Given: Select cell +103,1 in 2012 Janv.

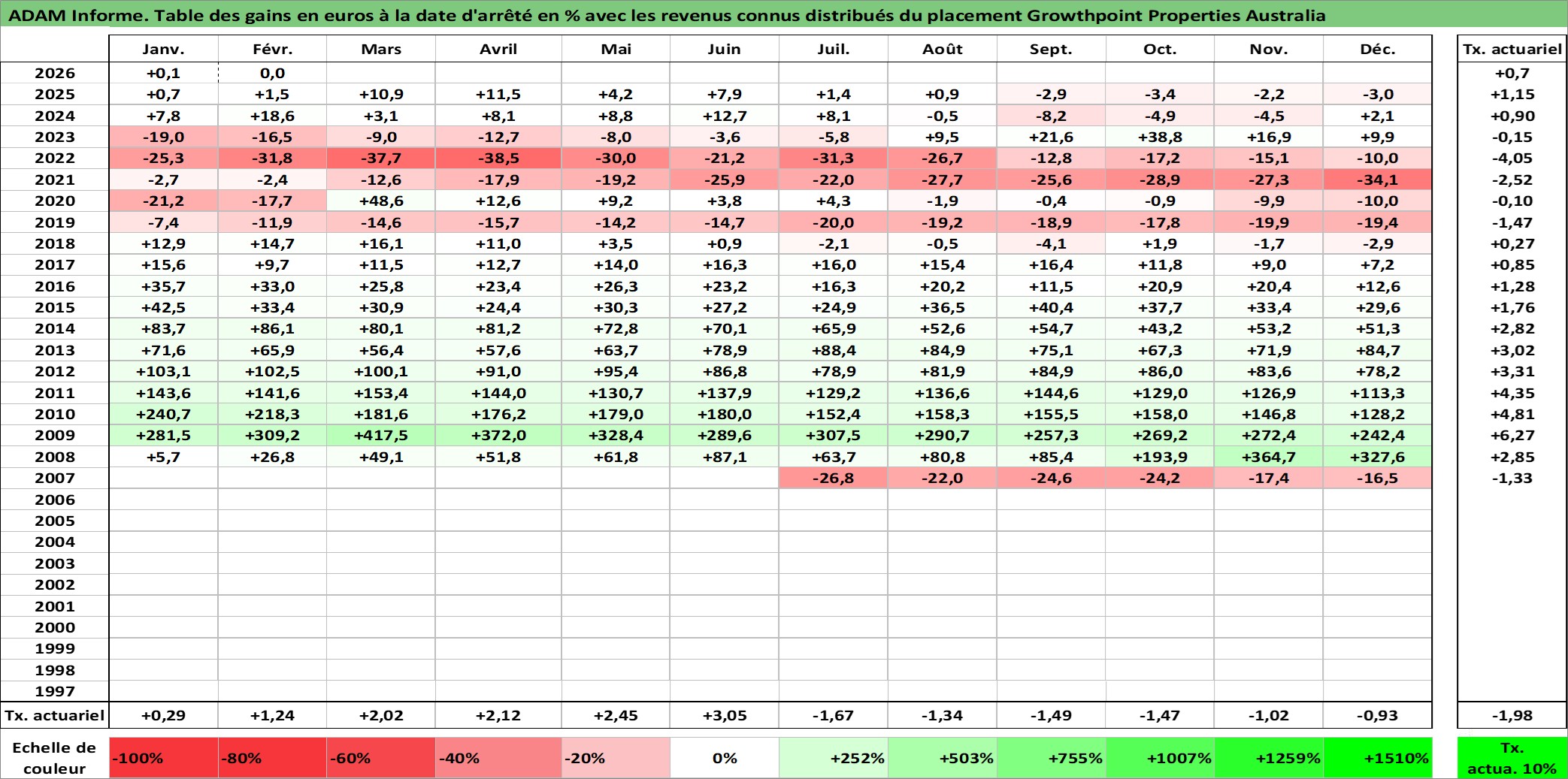Looking at the screenshot, I should [x=163, y=371].
